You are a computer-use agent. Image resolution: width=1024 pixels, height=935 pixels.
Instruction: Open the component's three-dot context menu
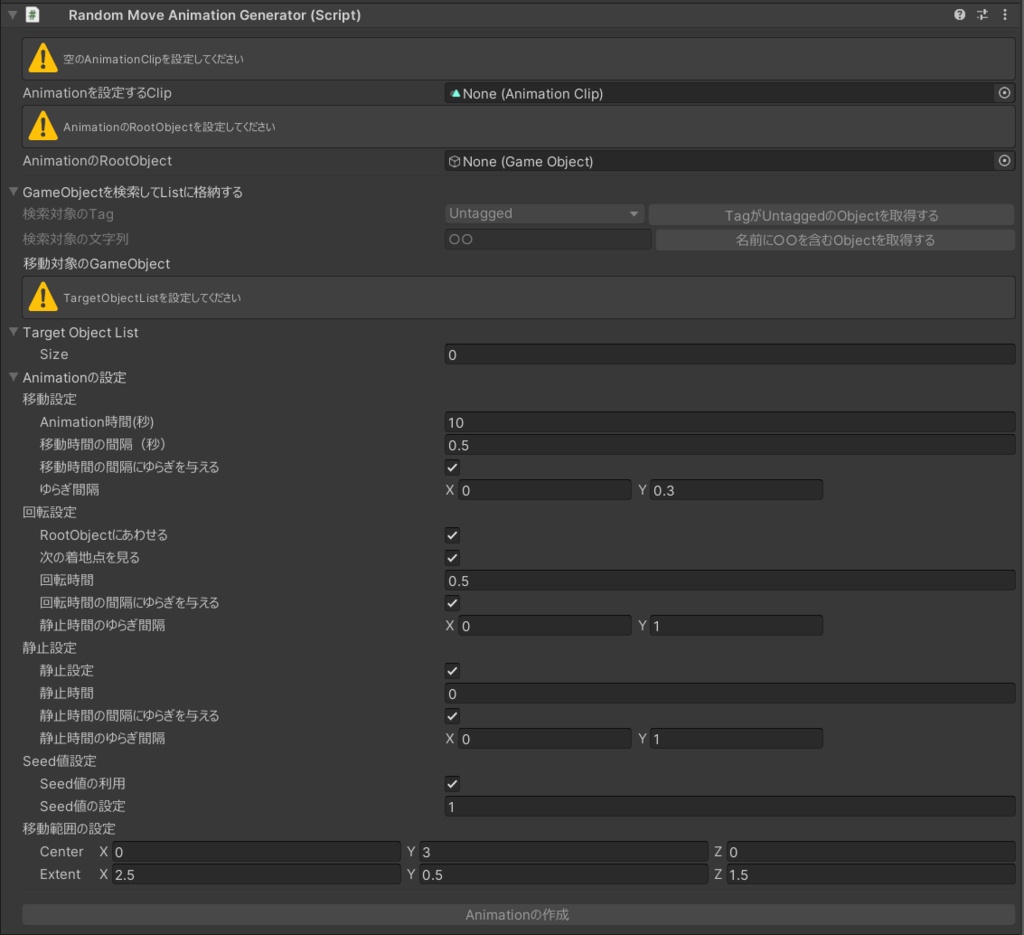(x=1005, y=15)
